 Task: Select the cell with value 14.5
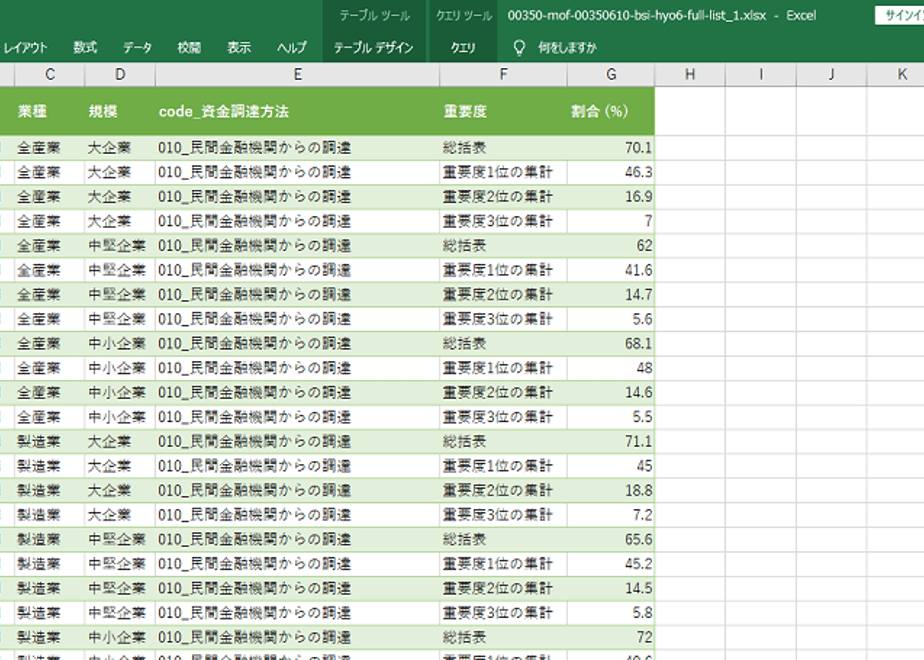611,588
